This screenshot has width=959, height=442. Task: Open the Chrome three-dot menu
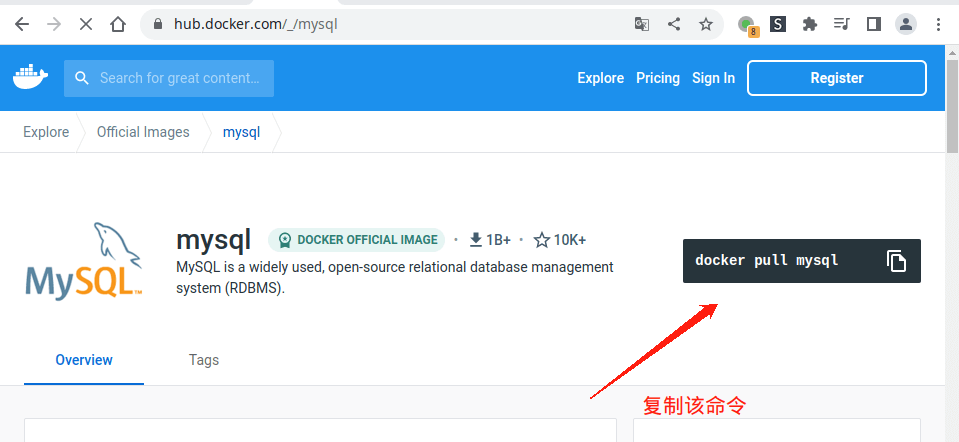pos(938,24)
